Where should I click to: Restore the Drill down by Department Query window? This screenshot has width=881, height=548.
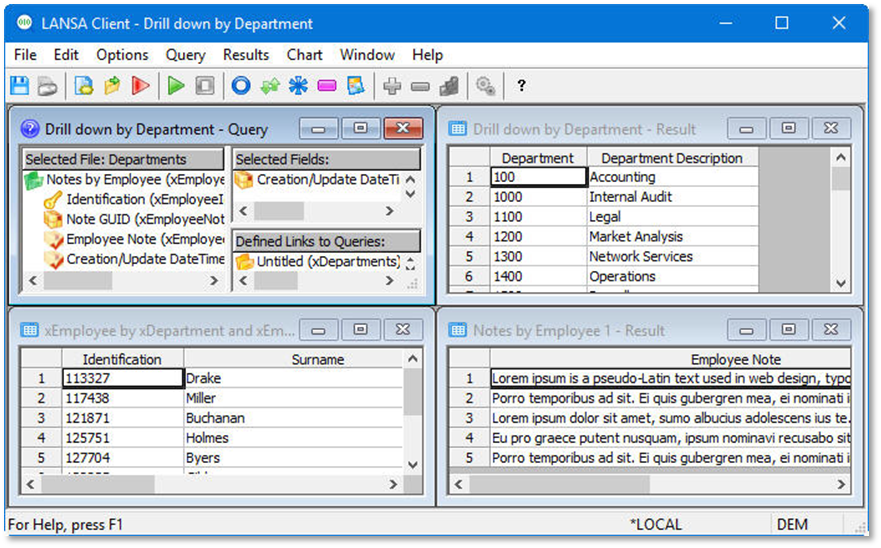point(360,128)
